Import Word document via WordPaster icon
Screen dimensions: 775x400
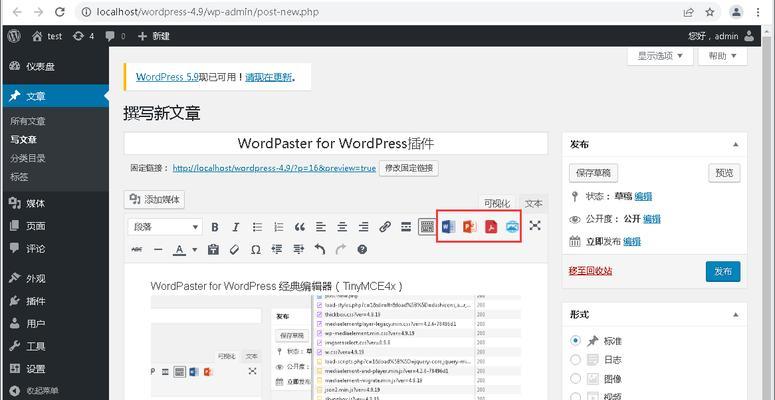(448, 227)
